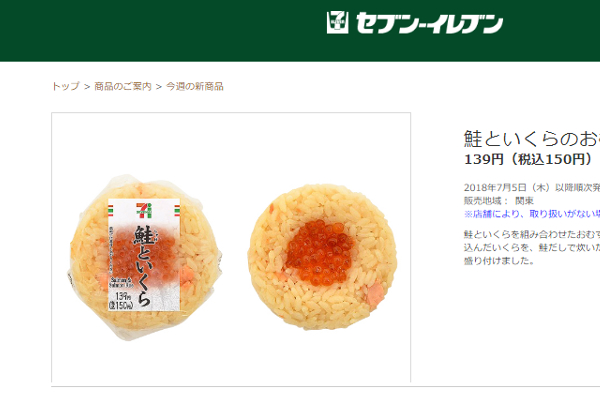The image size is (600, 400).
Task: Go to 商品のご案内 breadcrumb link
Action: pyautogui.click(x=123, y=87)
